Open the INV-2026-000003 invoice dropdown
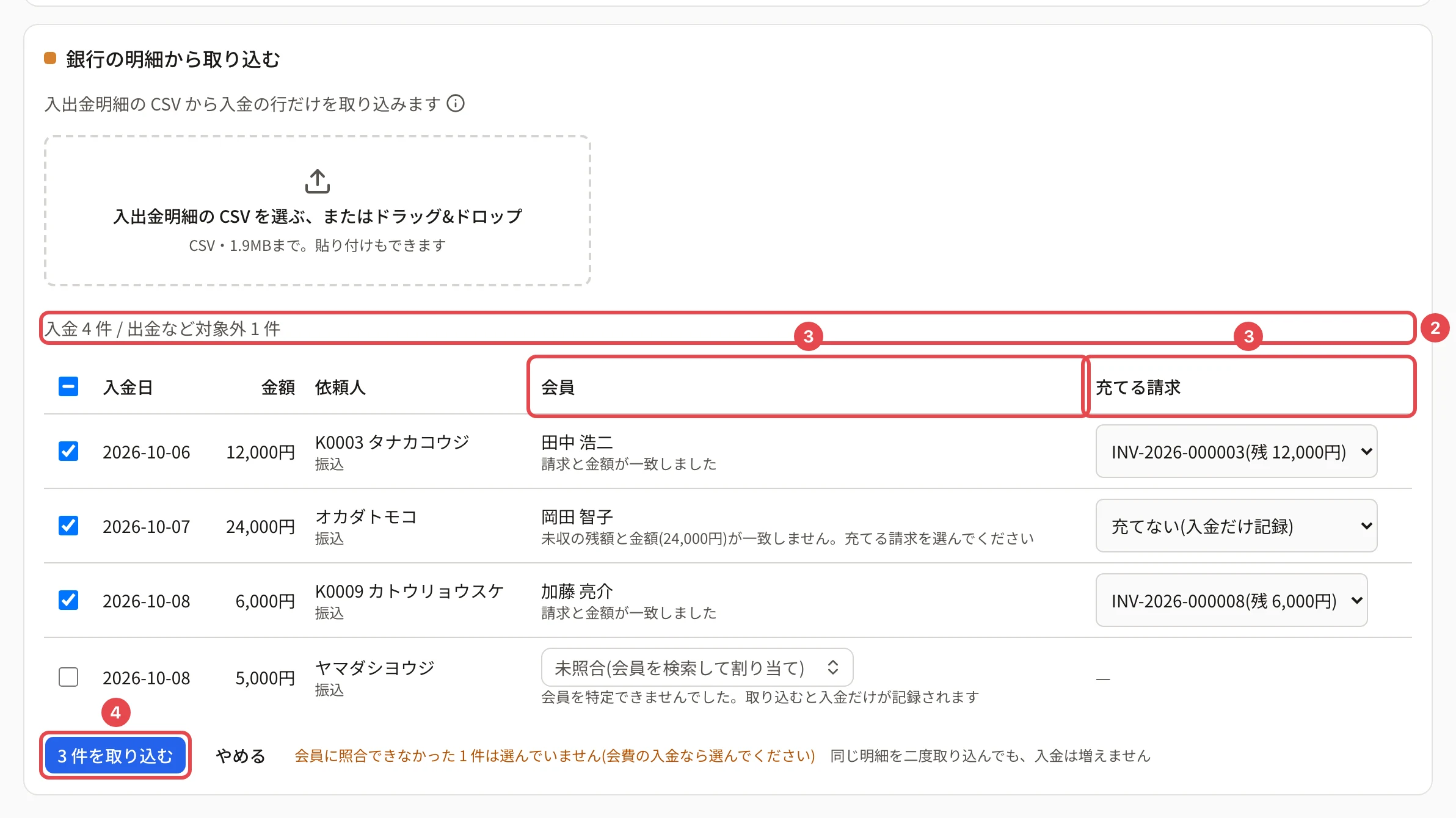Image resolution: width=1456 pixels, height=818 pixels. (1236, 452)
